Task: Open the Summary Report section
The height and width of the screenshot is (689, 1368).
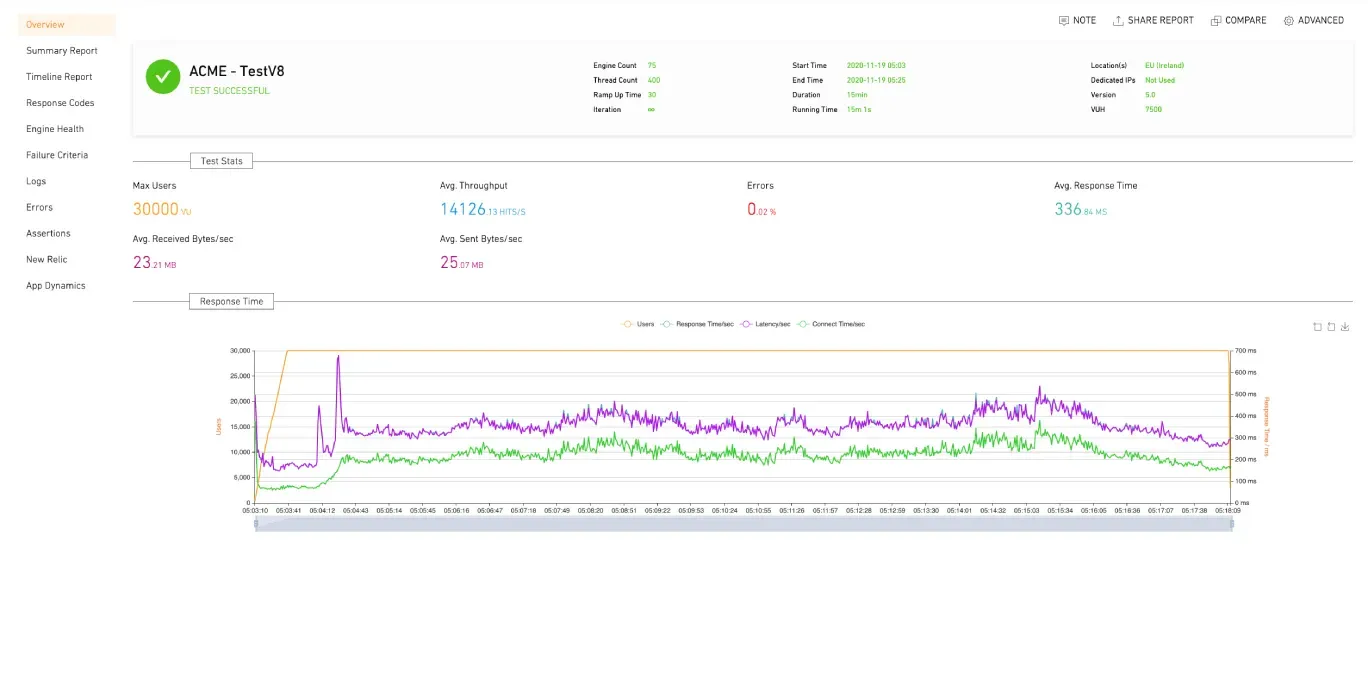Action: 62,50
